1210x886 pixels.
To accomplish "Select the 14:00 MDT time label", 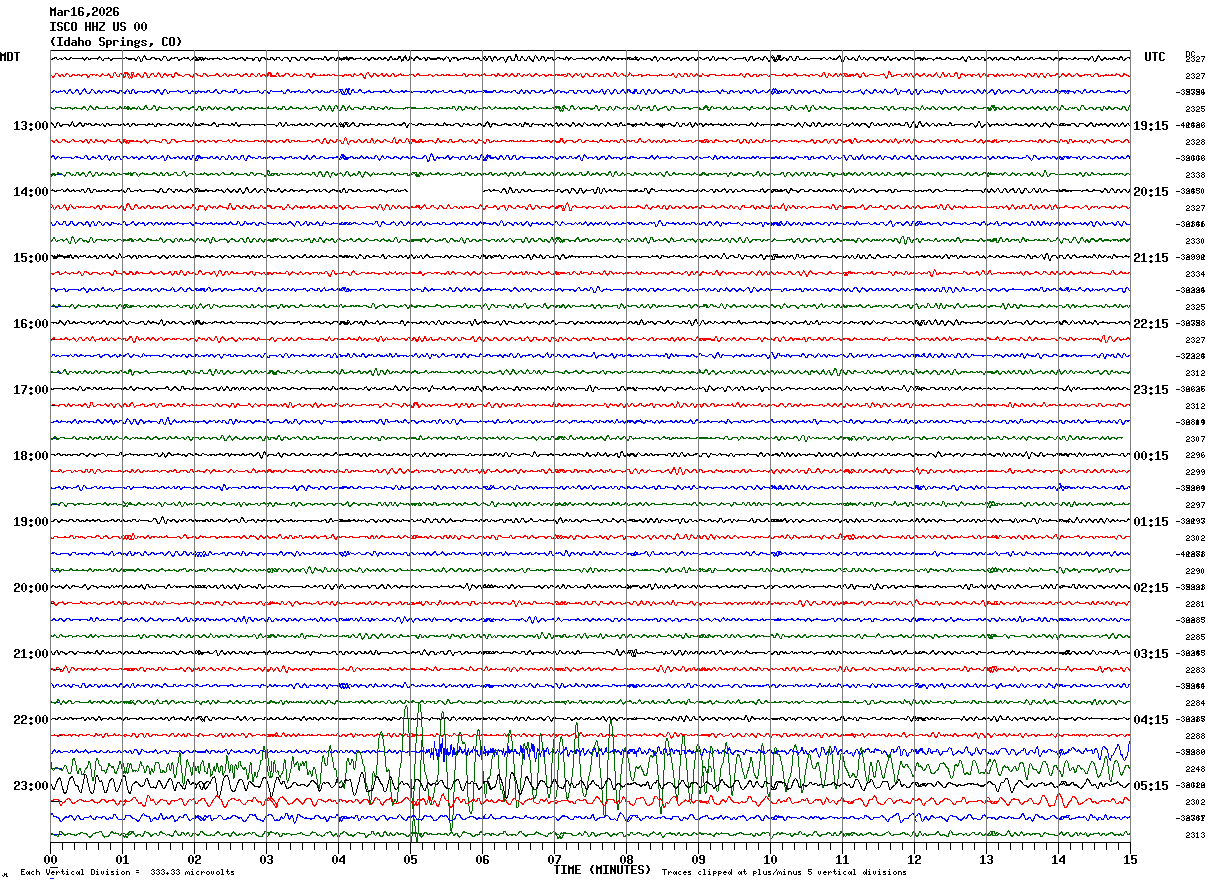I will [x=31, y=192].
